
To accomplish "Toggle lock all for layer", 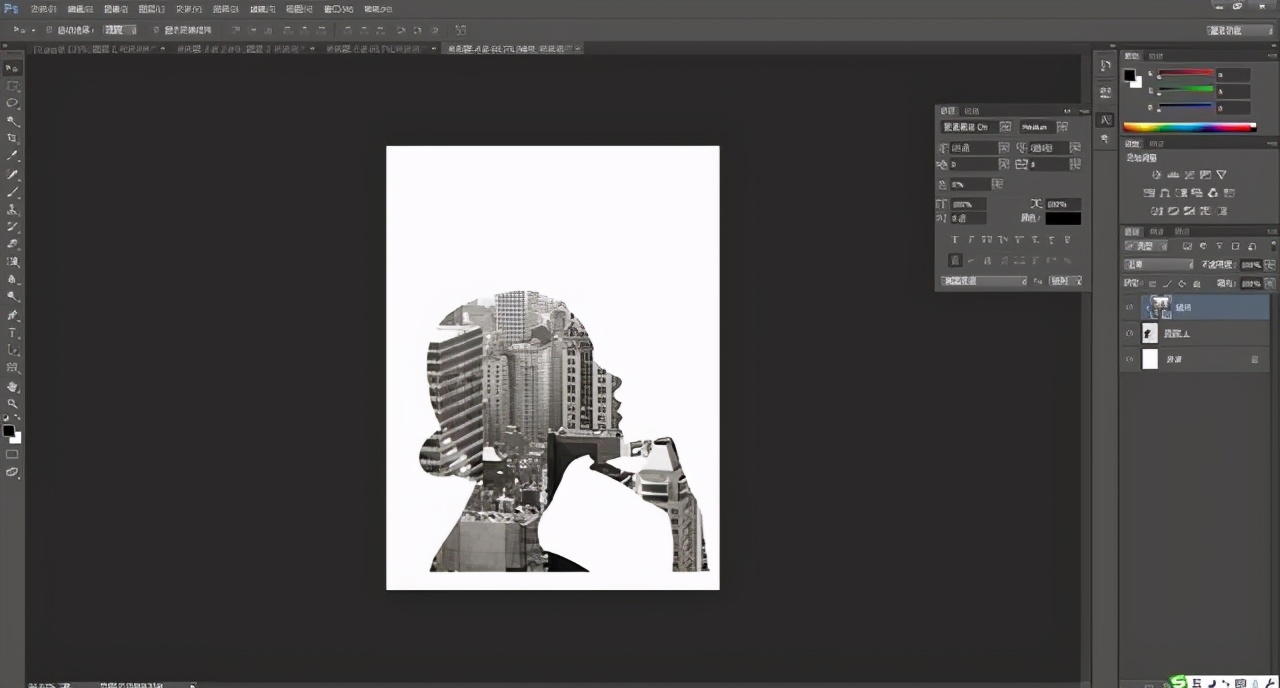I will coord(1195,284).
